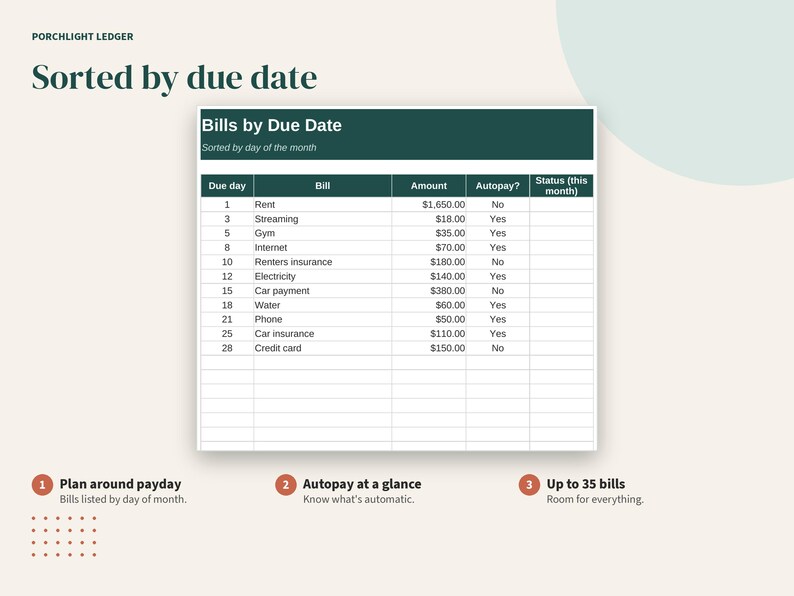Select the 'Water' bill cell
The height and width of the screenshot is (596, 794).
(x=323, y=305)
